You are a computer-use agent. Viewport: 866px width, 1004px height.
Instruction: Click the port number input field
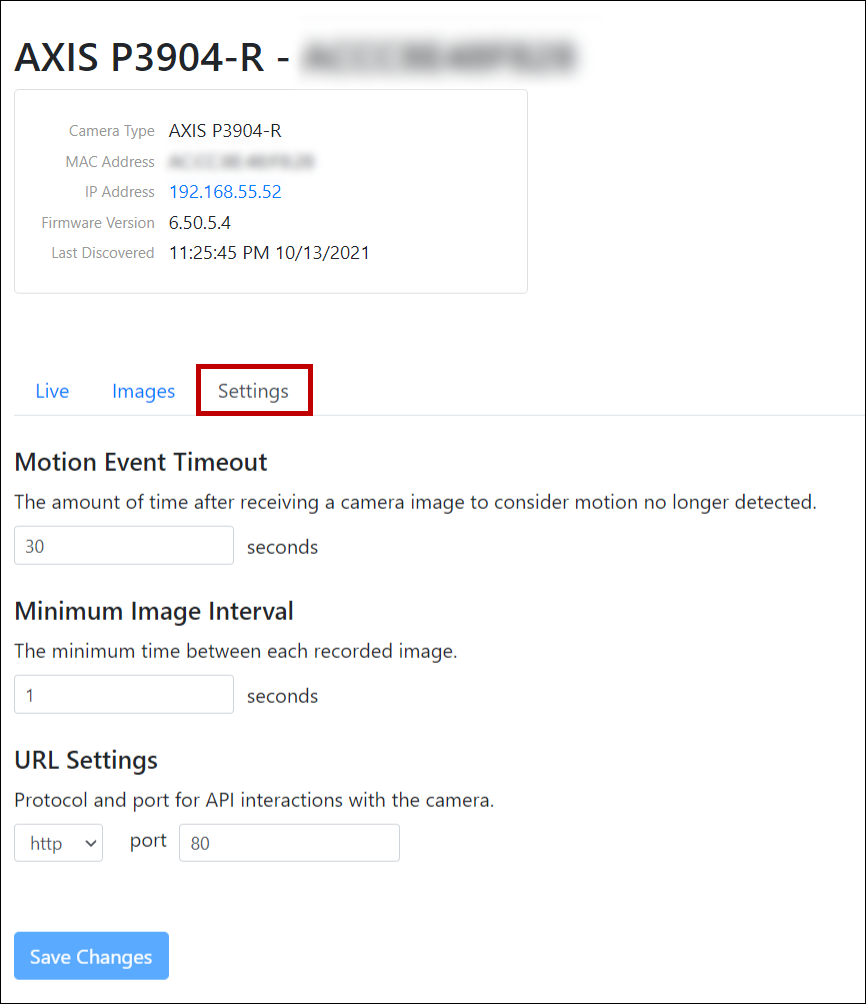289,843
